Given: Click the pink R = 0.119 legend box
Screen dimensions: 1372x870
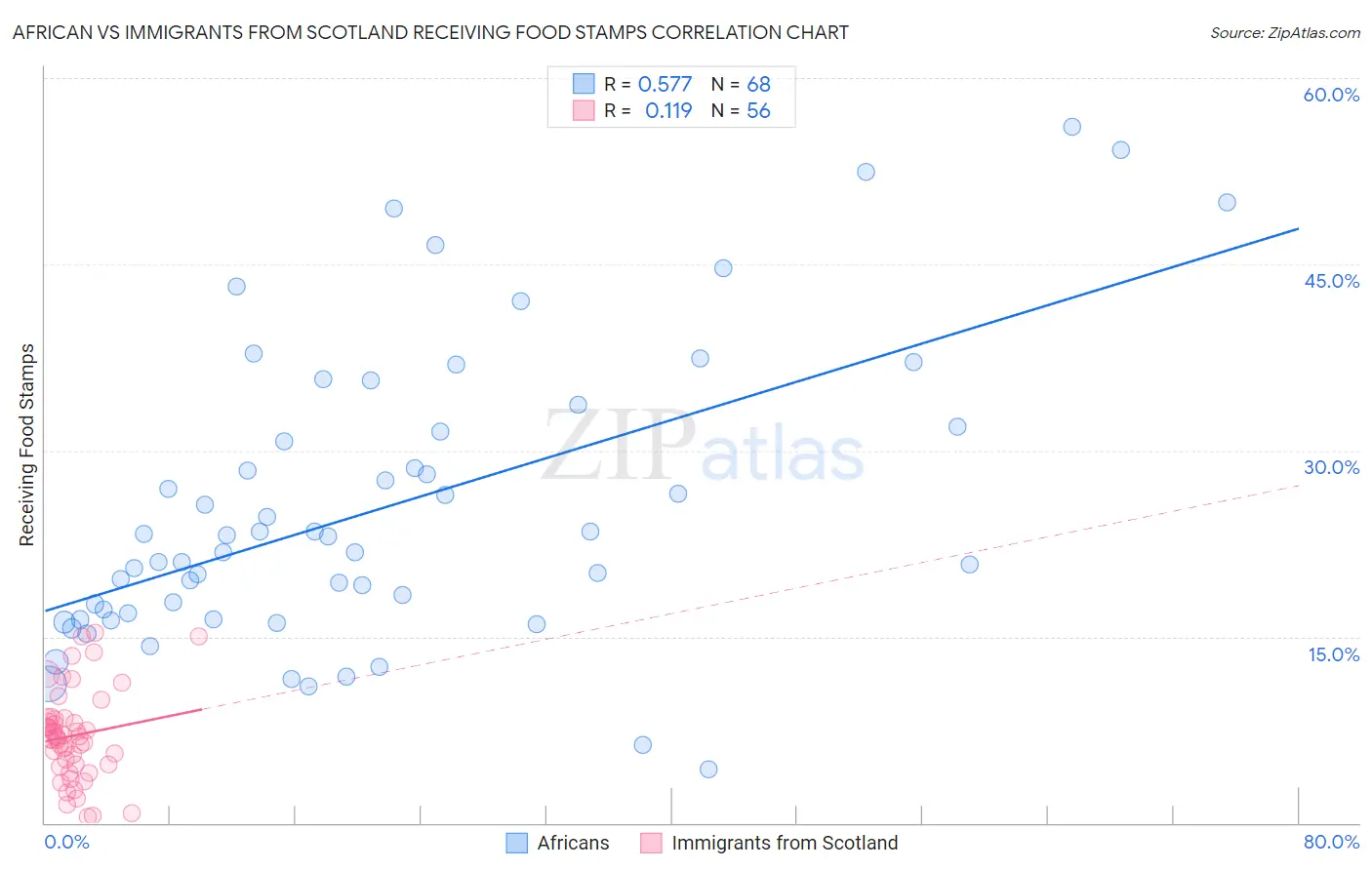Looking at the screenshot, I should (x=584, y=110).
